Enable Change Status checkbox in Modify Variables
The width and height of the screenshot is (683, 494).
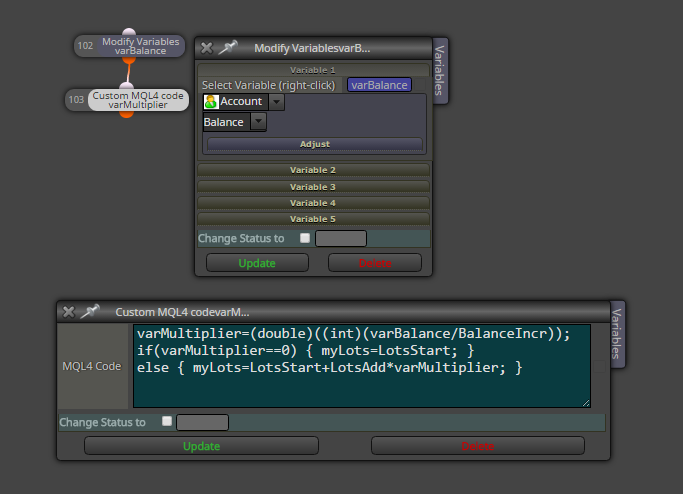(305, 238)
